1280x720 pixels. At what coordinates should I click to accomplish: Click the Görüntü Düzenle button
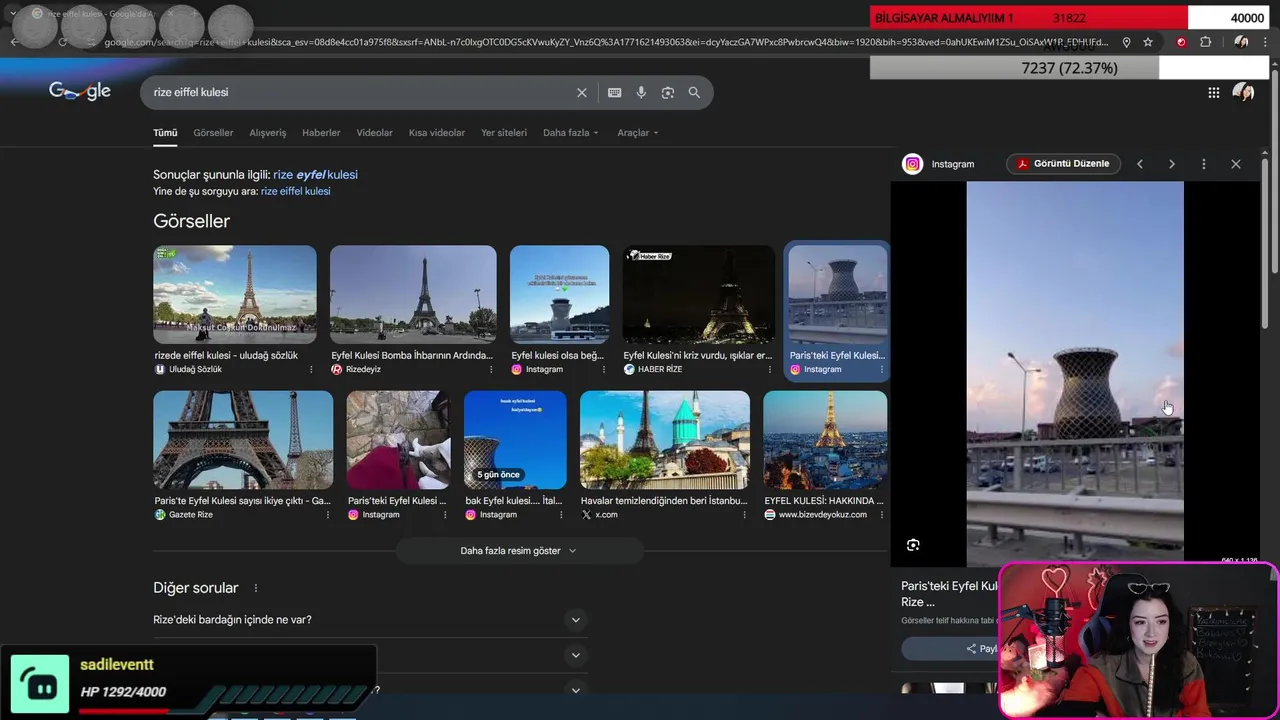point(1063,164)
